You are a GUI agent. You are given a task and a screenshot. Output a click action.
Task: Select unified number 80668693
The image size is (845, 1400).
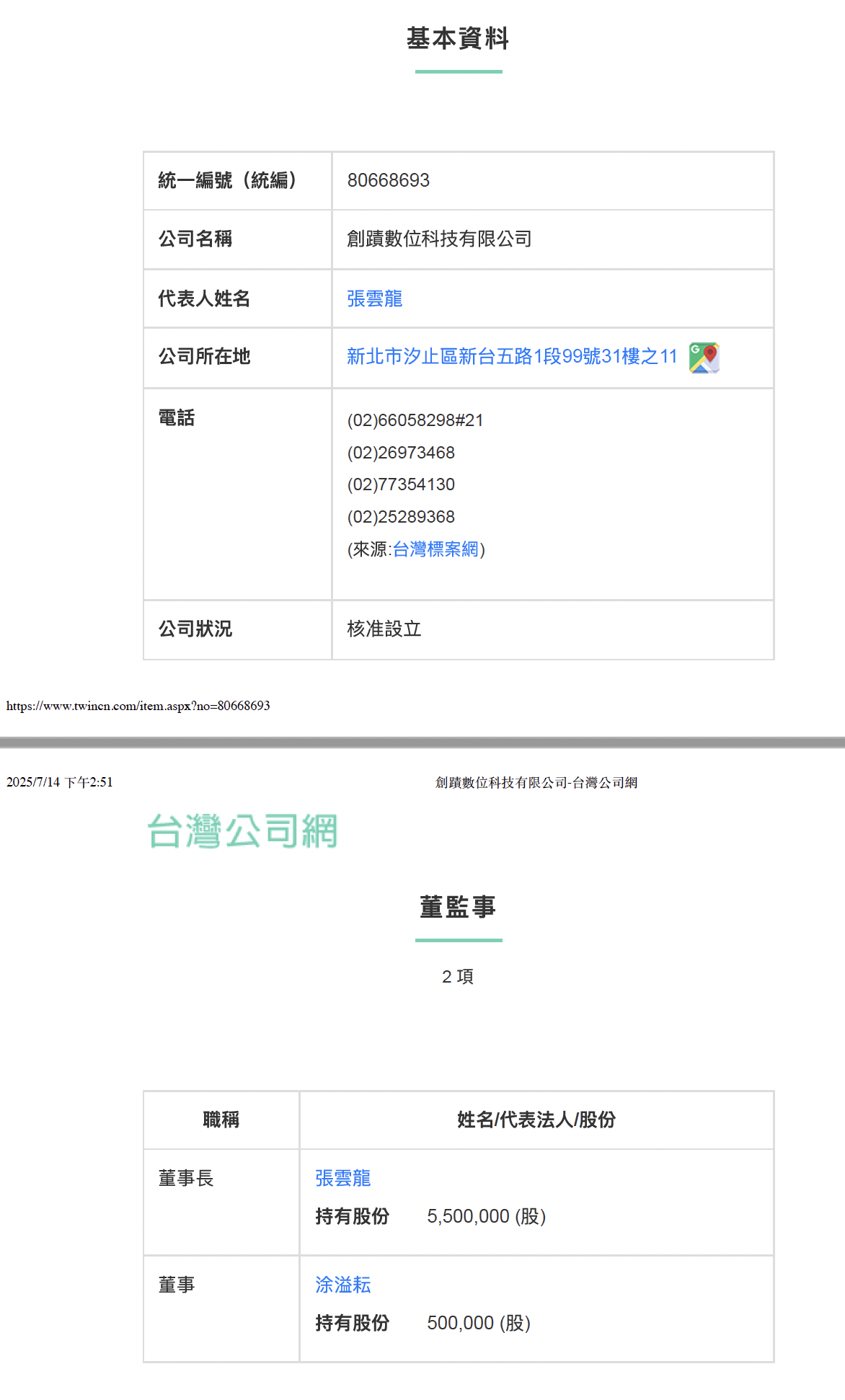pyautogui.click(x=389, y=180)
